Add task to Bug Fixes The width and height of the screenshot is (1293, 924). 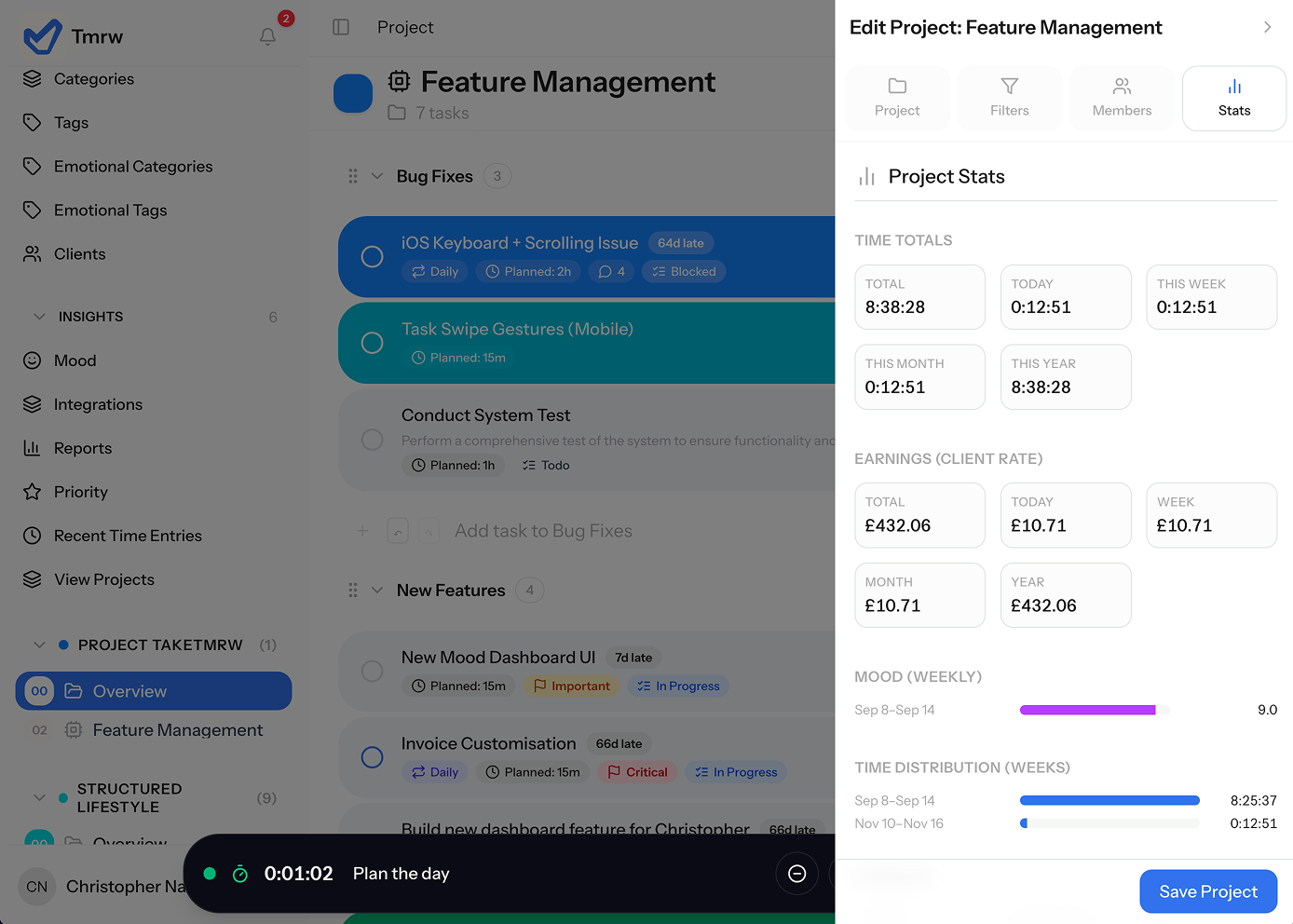(x=543, y=530)
